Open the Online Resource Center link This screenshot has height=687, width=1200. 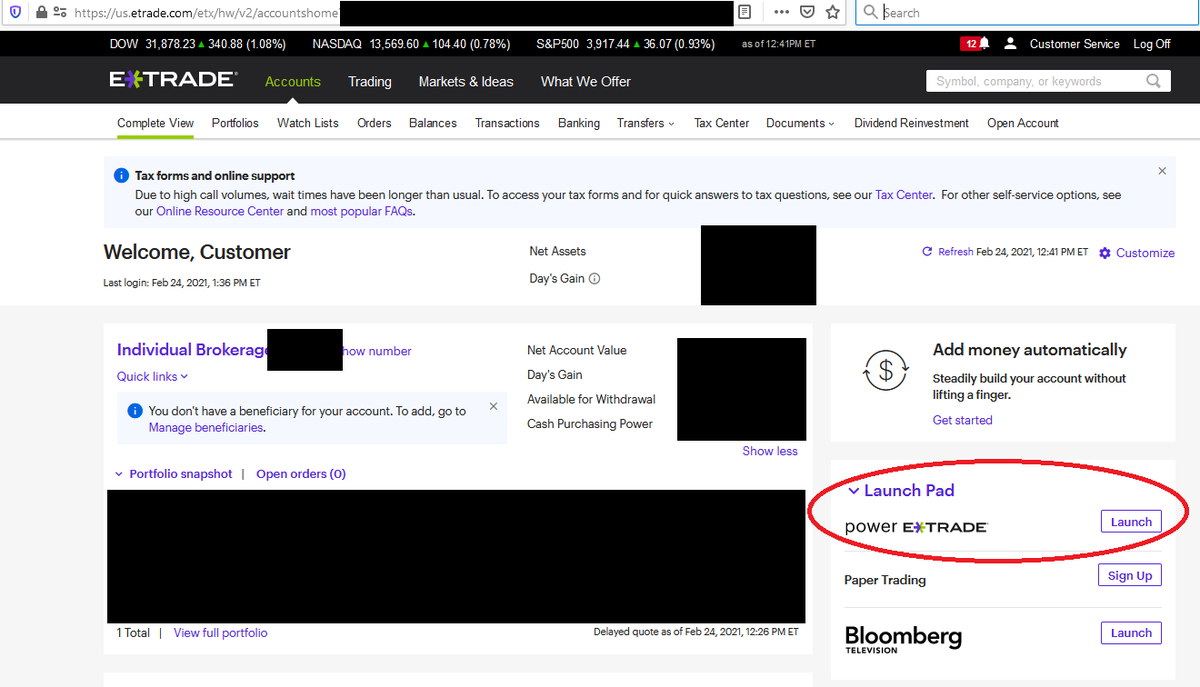(220, 211)
